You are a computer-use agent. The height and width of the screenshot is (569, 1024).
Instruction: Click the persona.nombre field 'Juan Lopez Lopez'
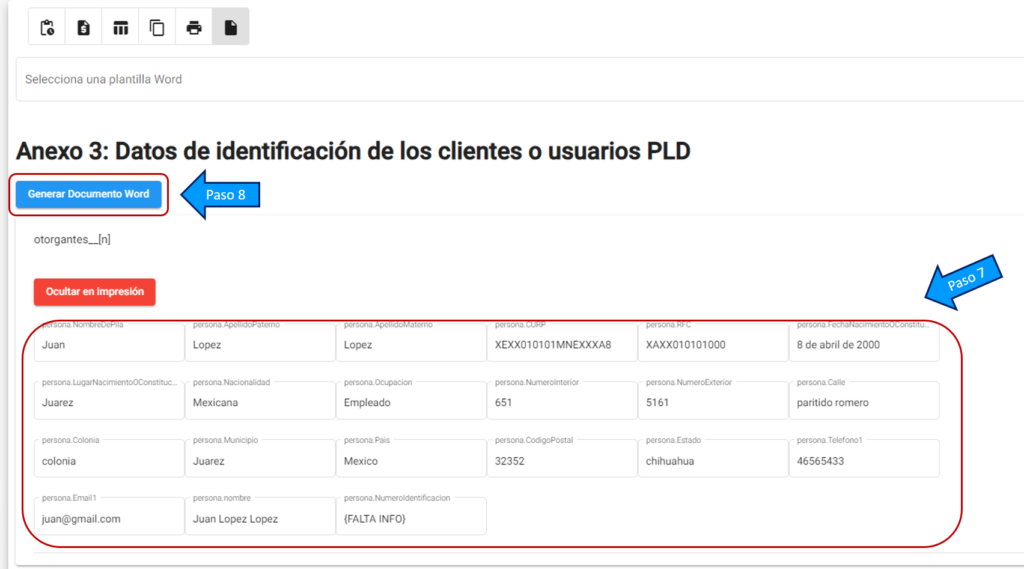(260, 515)
